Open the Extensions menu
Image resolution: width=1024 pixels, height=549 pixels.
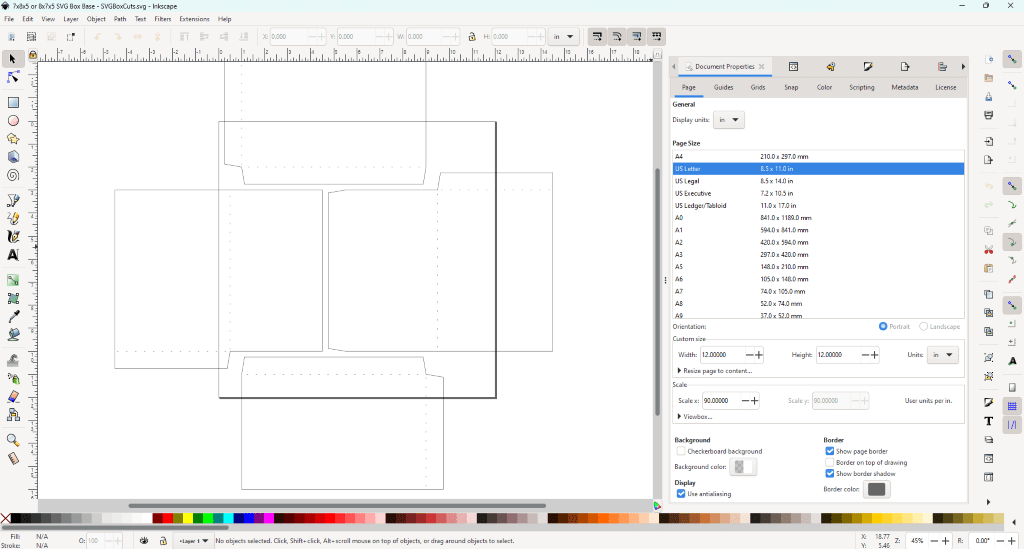[x=194, y=19]
